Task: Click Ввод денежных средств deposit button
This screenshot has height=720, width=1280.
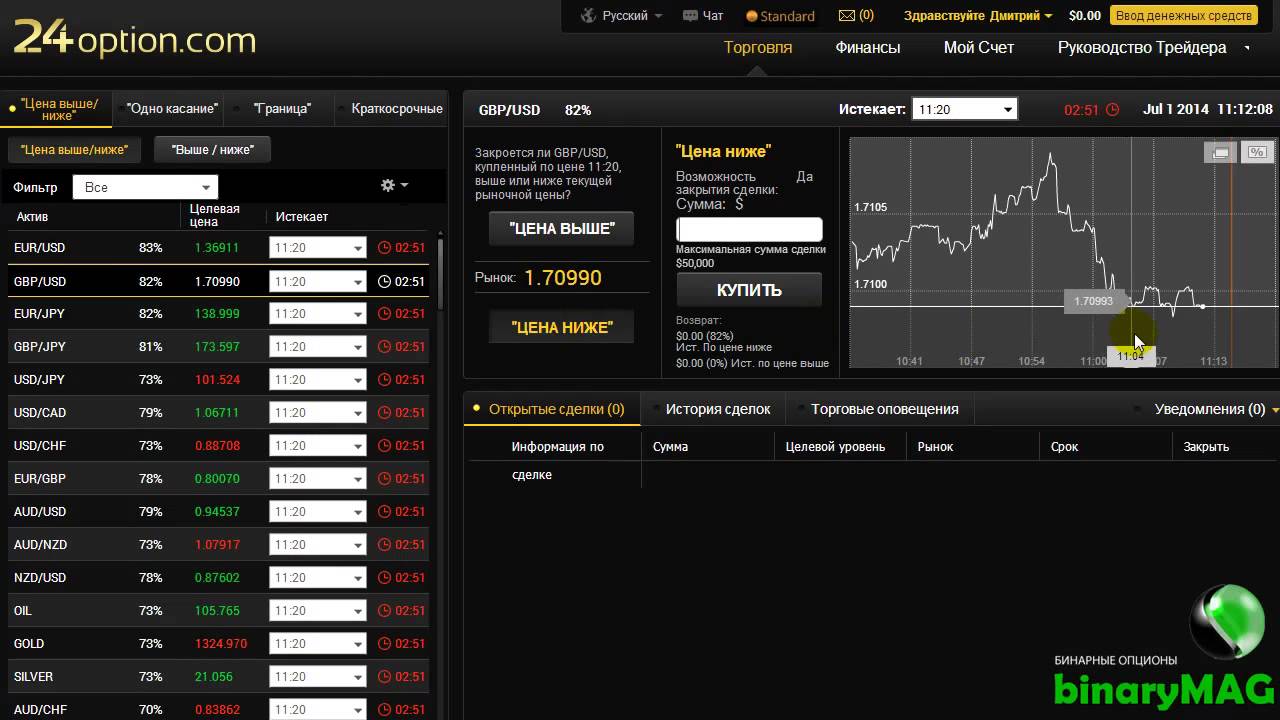Action: [1184, 16]
